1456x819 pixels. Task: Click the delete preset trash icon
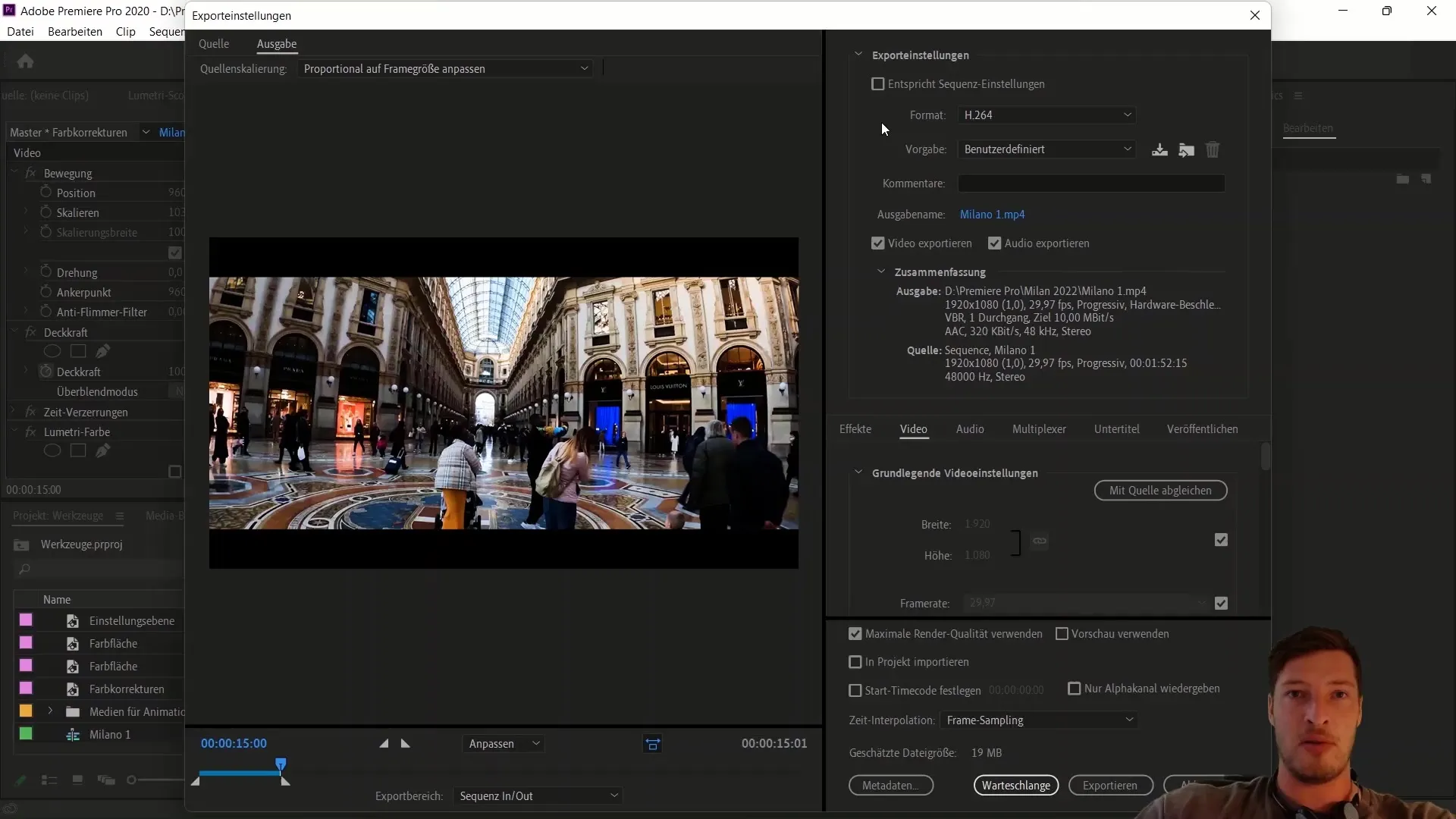point(1213,149)
